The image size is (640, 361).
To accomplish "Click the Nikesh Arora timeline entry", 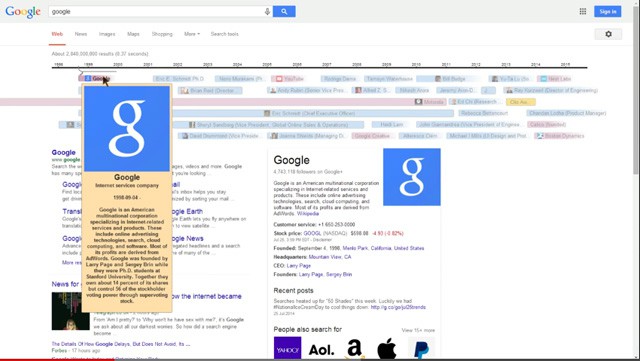I will coord(414,90).
